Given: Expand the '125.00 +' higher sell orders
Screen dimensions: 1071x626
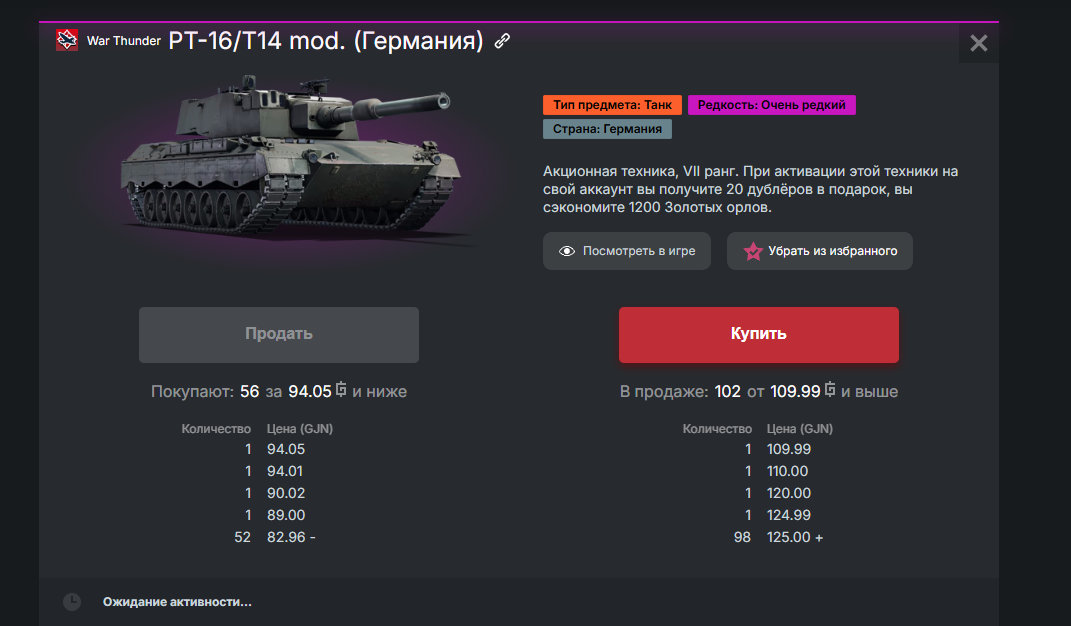Looking at the screenshot, I should point(794,537).
